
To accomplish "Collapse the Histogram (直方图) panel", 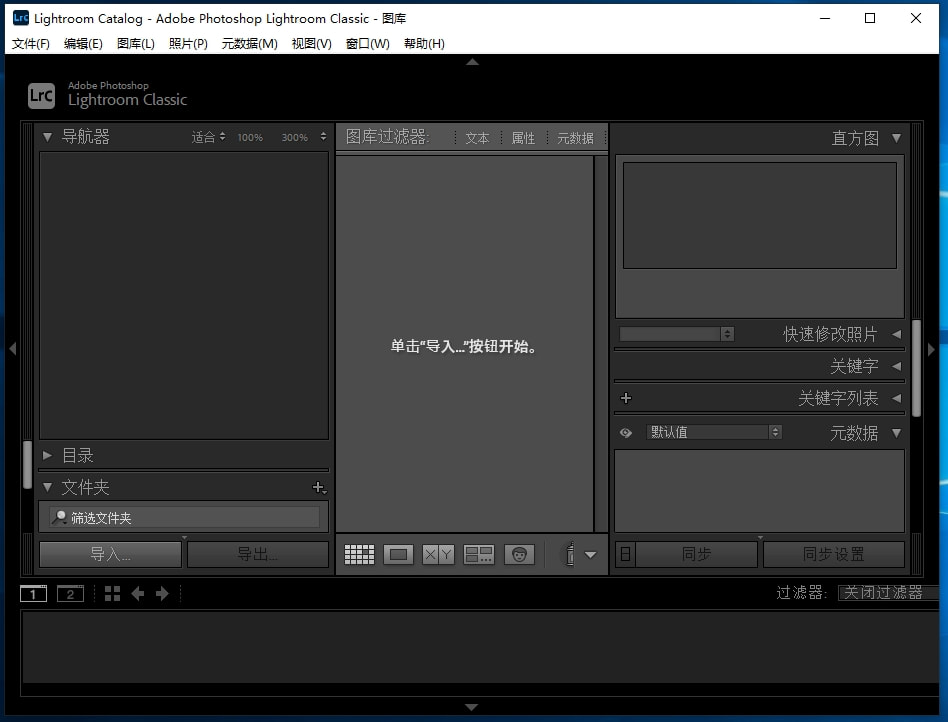I will pos(897,138).
